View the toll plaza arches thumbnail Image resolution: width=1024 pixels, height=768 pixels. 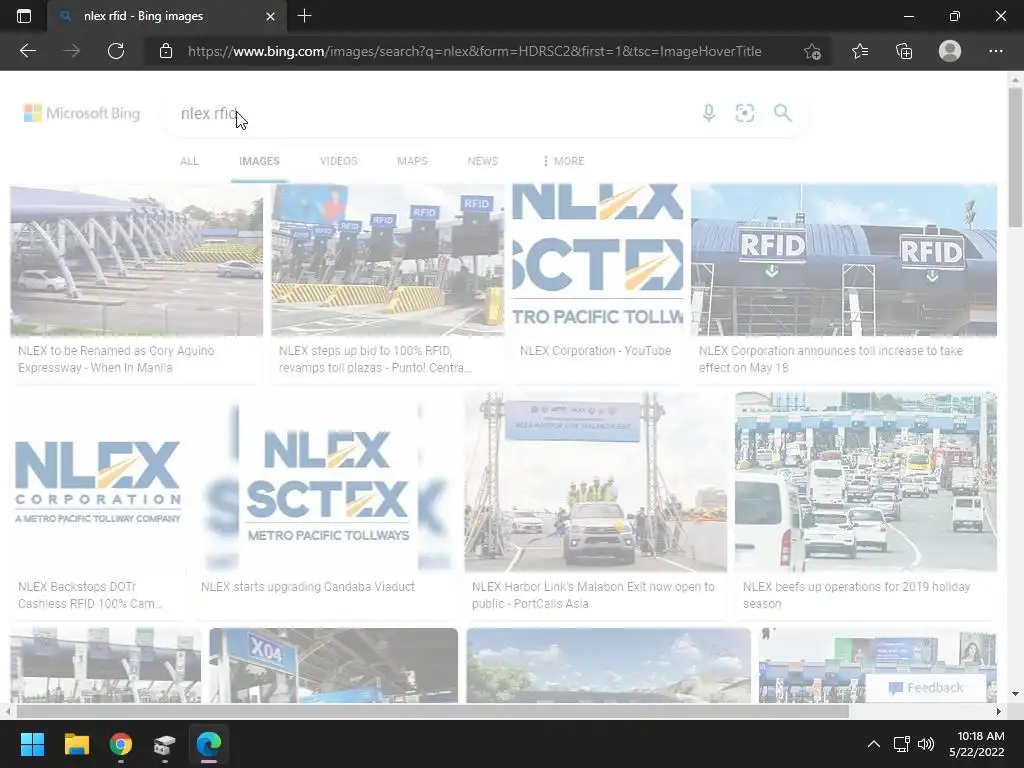click(136, 260)
